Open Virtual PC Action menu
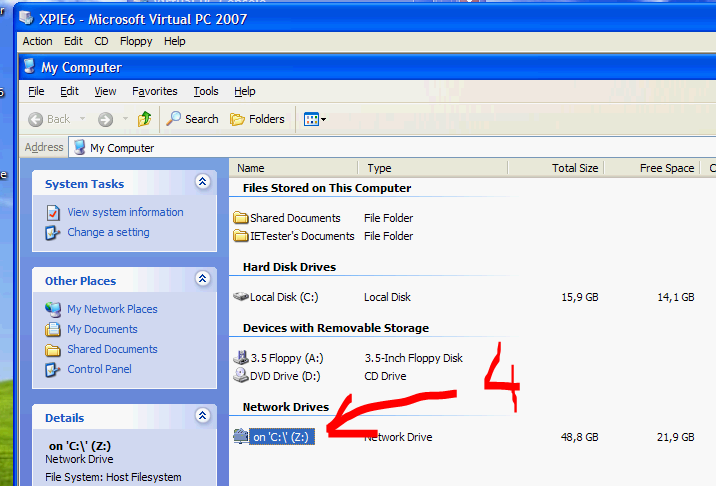 [x=37, y=41]
